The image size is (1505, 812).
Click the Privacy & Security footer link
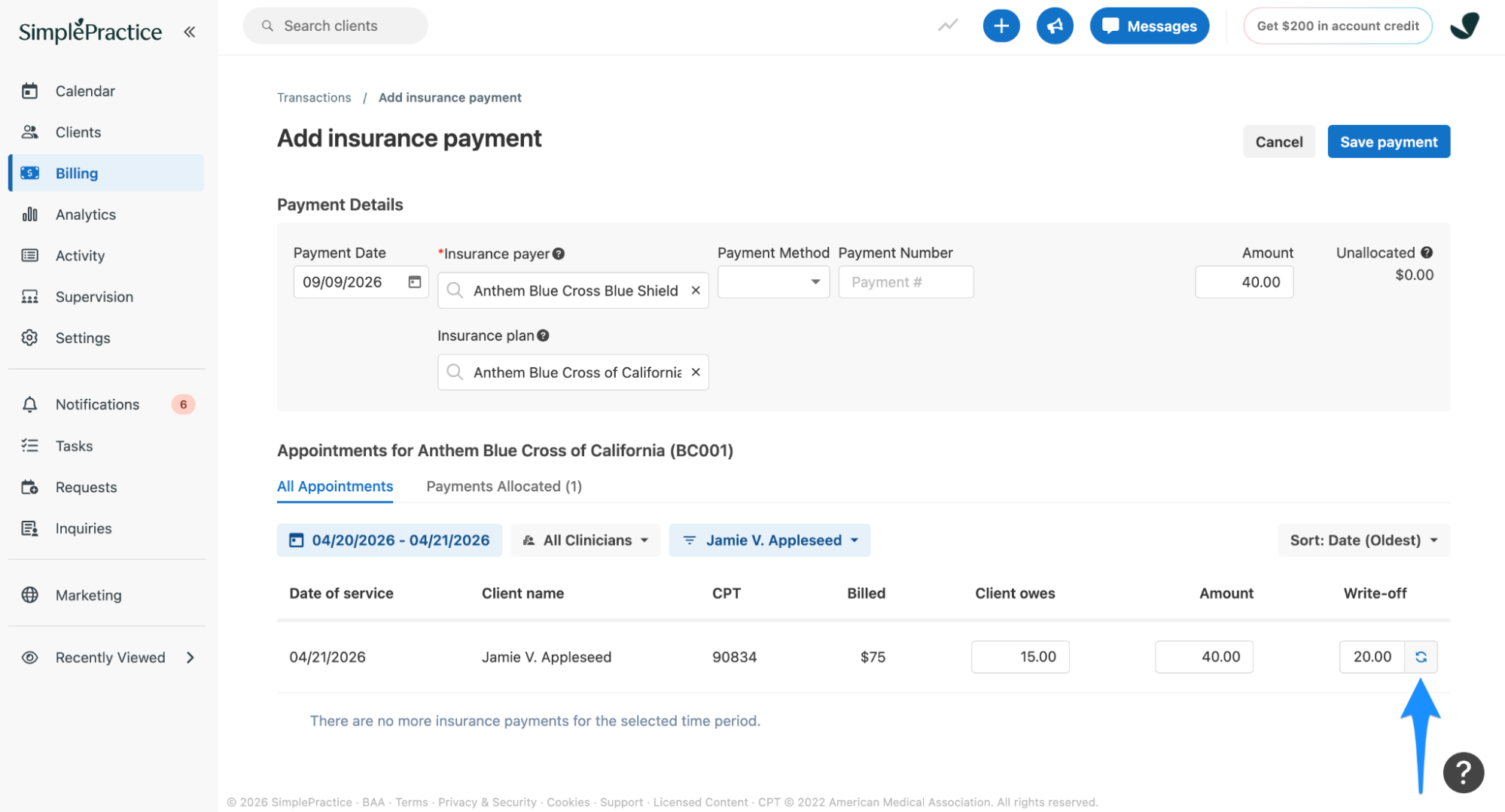(x=487, y=802)
